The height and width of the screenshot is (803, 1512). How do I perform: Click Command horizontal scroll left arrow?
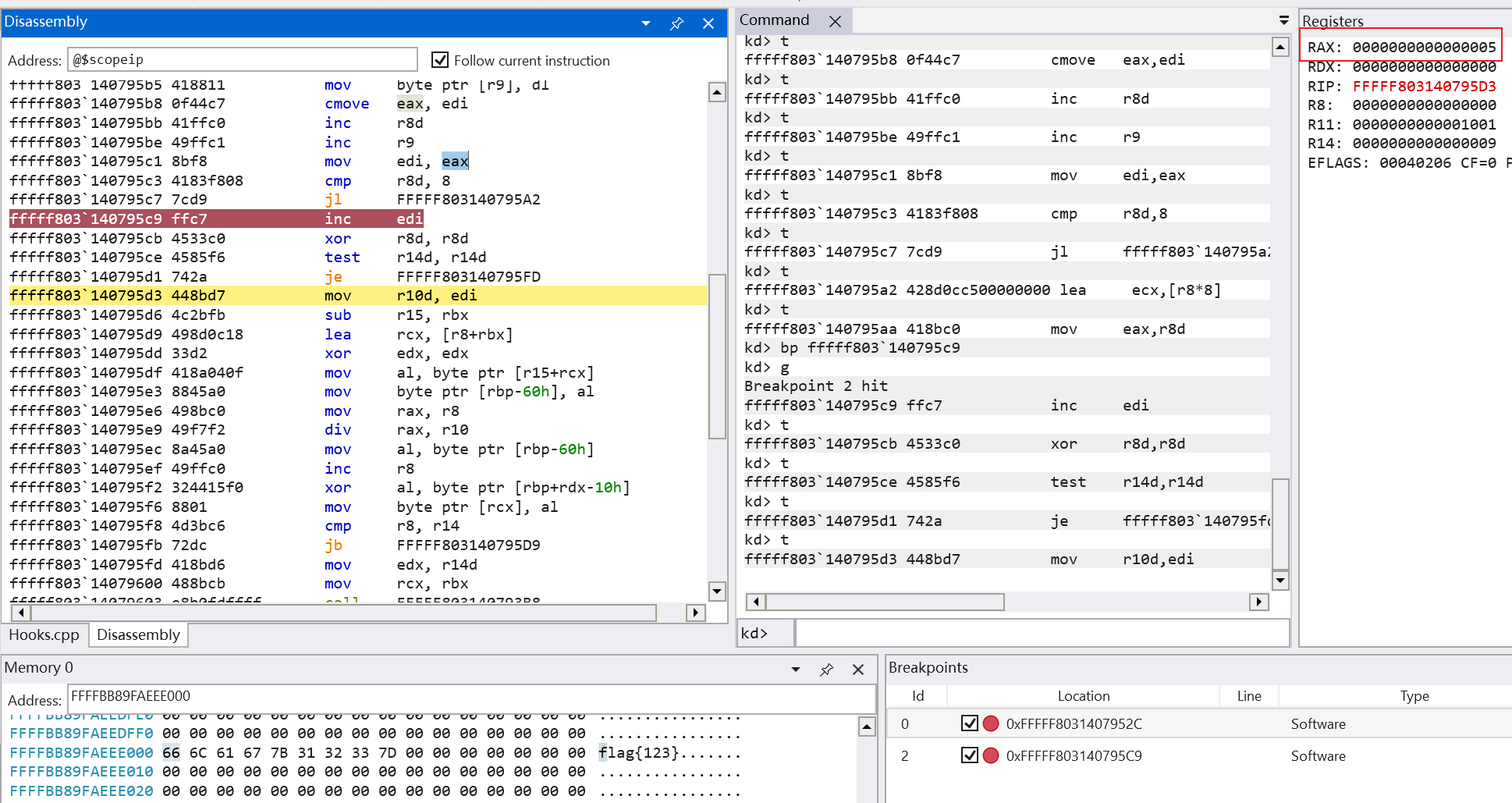tap(755, 602)
